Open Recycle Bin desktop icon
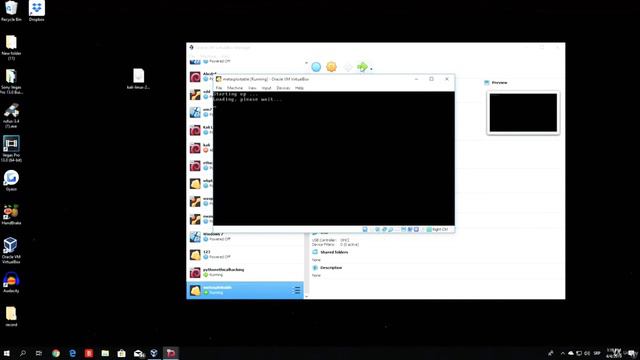640x360 pixels. 11,11
